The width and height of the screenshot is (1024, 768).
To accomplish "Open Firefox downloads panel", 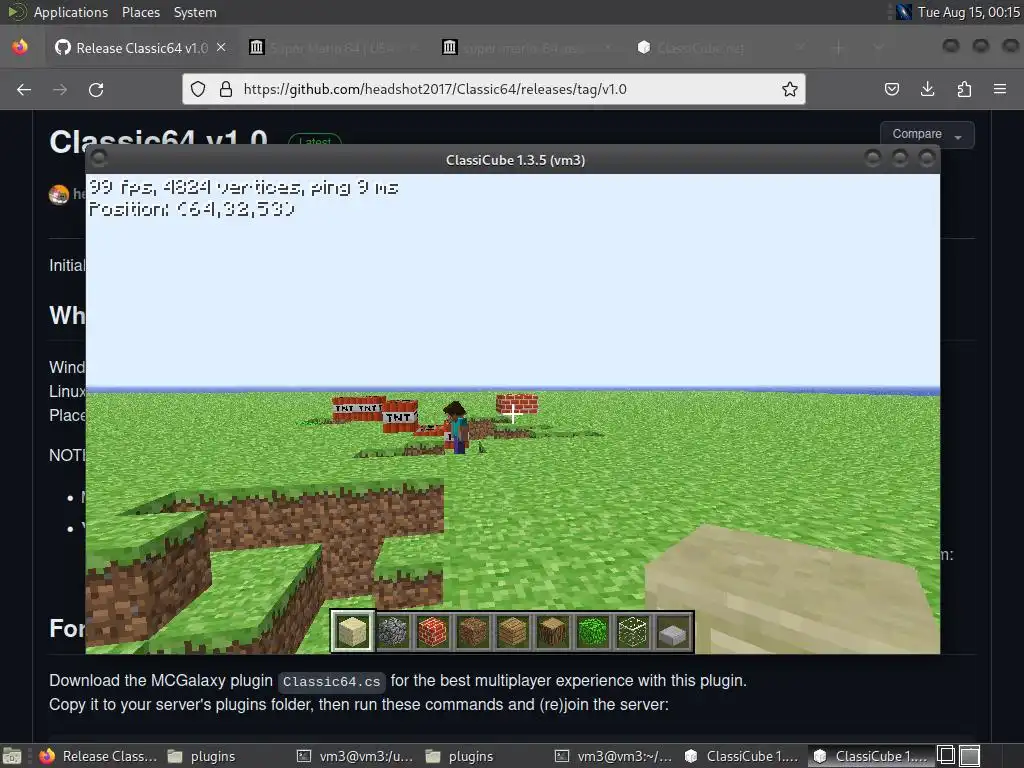I will tap(927, 89).
